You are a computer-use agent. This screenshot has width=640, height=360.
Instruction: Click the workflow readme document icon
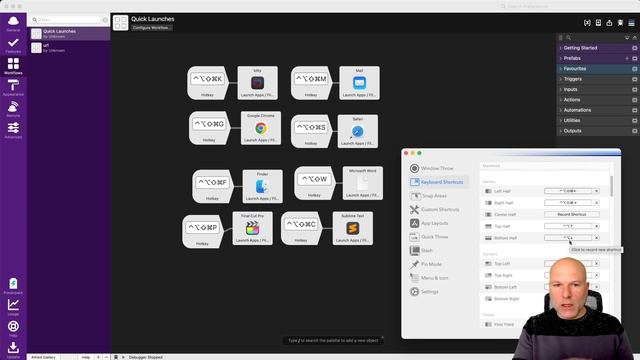coord(598,23)
